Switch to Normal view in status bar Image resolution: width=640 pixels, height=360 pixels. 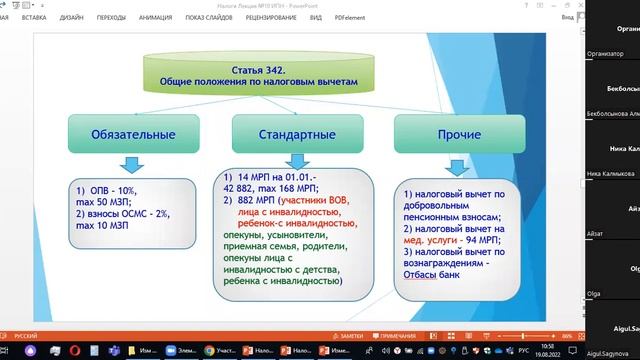coord(433,336)
